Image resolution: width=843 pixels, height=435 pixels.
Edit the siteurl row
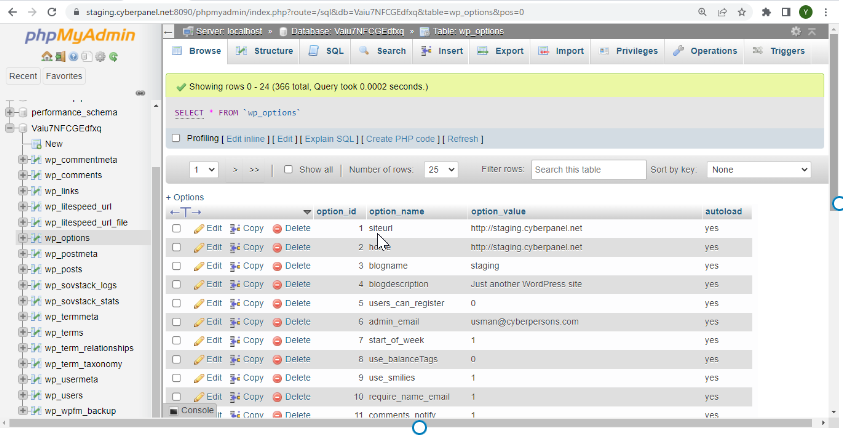tap(208, 228)
